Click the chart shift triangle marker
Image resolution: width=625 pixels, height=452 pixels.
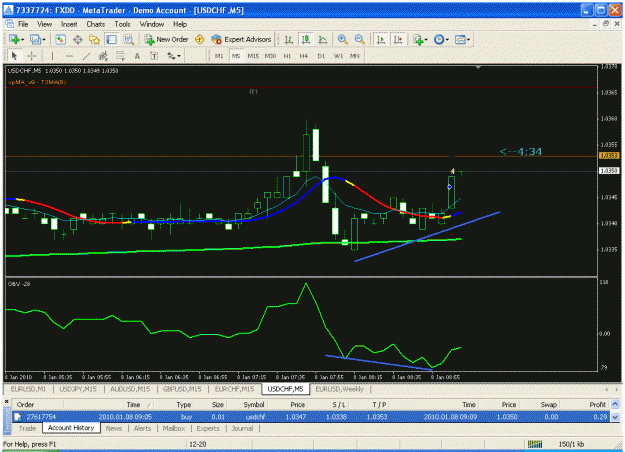pos(478,67)
